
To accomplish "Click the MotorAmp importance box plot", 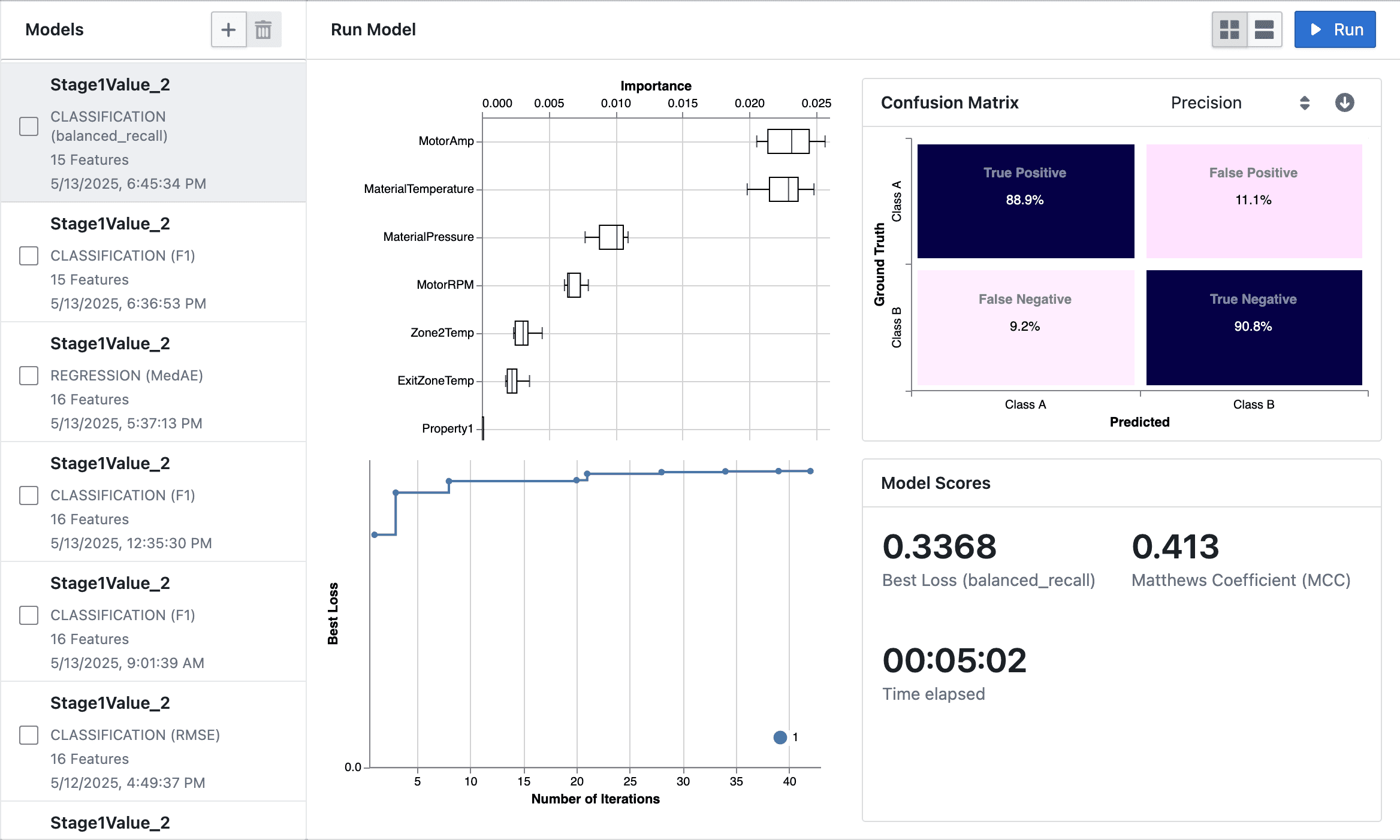I will click(788, 141).
